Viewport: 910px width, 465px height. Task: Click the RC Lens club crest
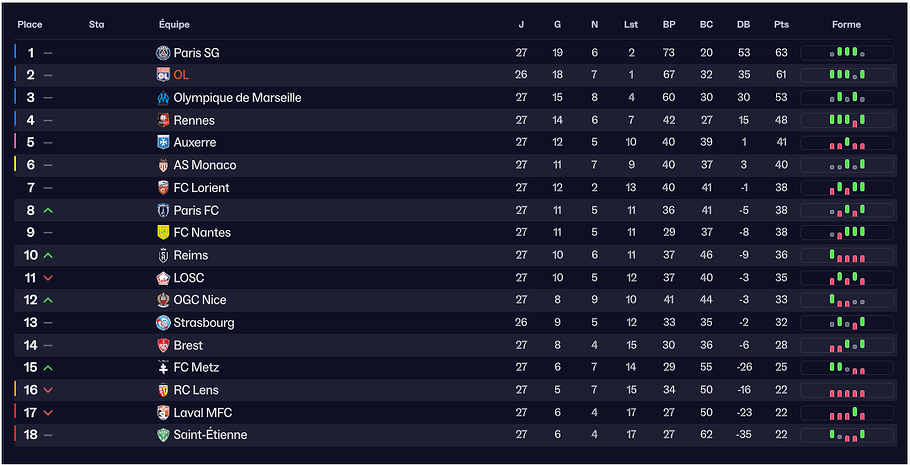click(x=164, y=390)
